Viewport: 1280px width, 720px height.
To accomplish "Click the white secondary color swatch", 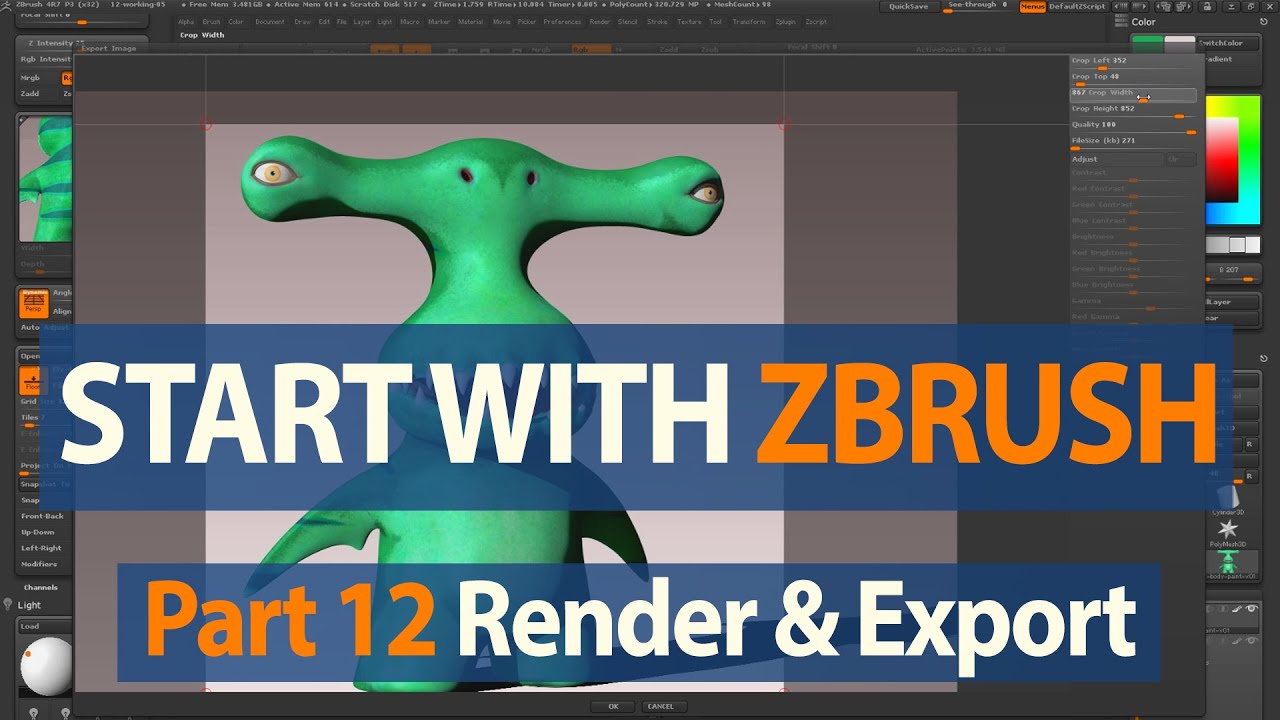I will click(1180, 43).
